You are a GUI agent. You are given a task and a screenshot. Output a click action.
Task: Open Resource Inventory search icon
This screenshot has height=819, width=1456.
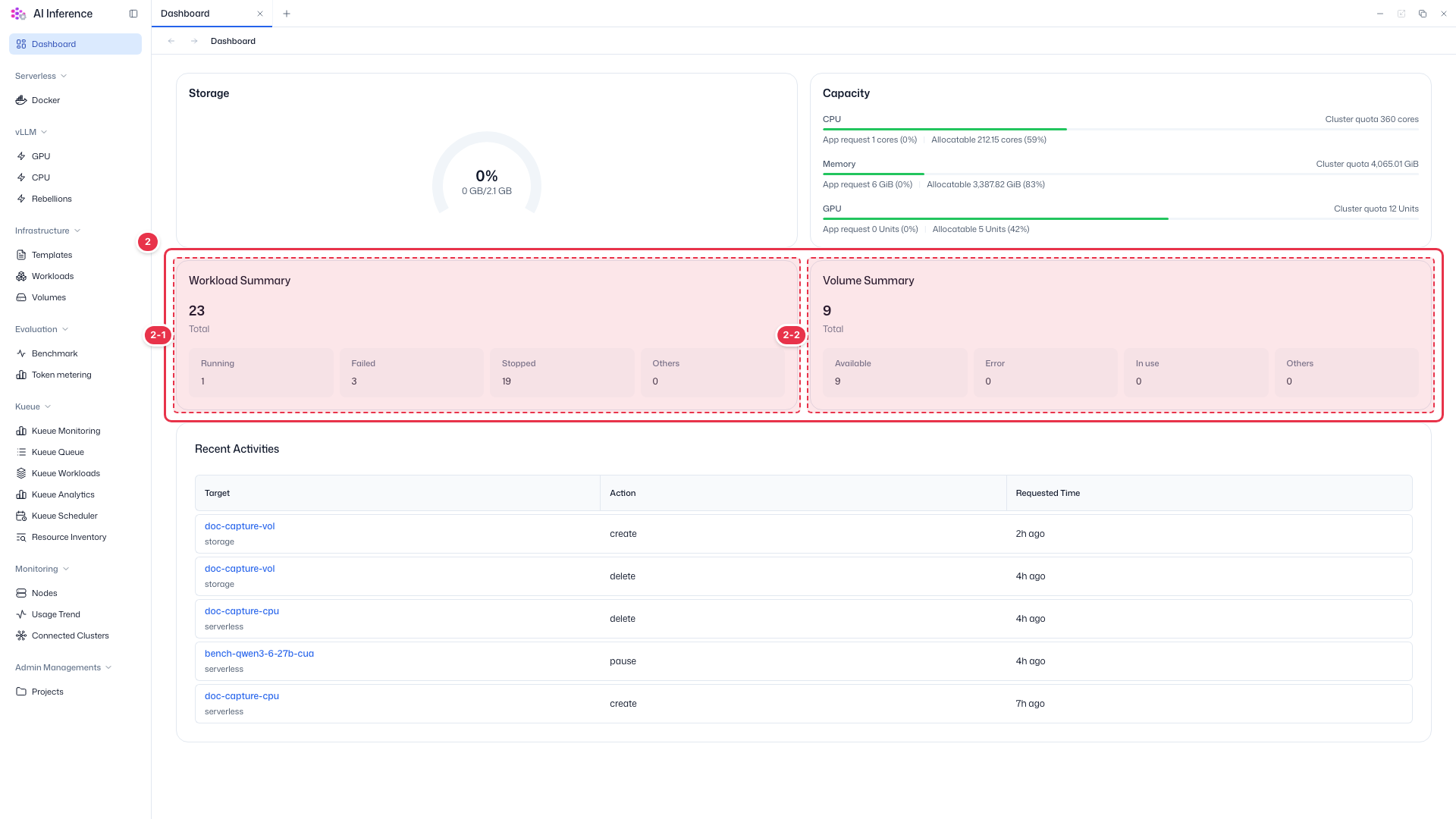pos(21,537)
